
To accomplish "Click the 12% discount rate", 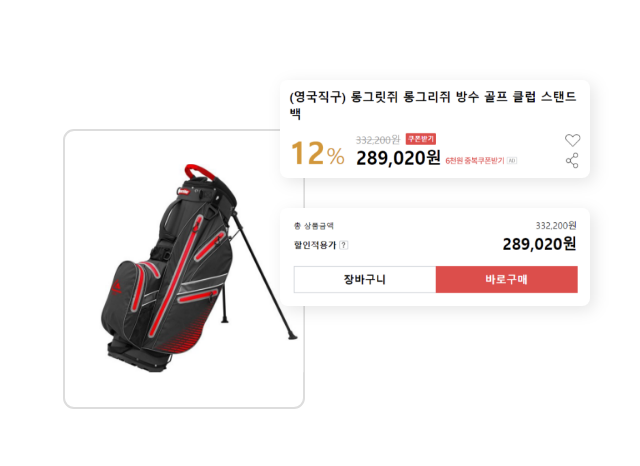I will coord(318,154).
